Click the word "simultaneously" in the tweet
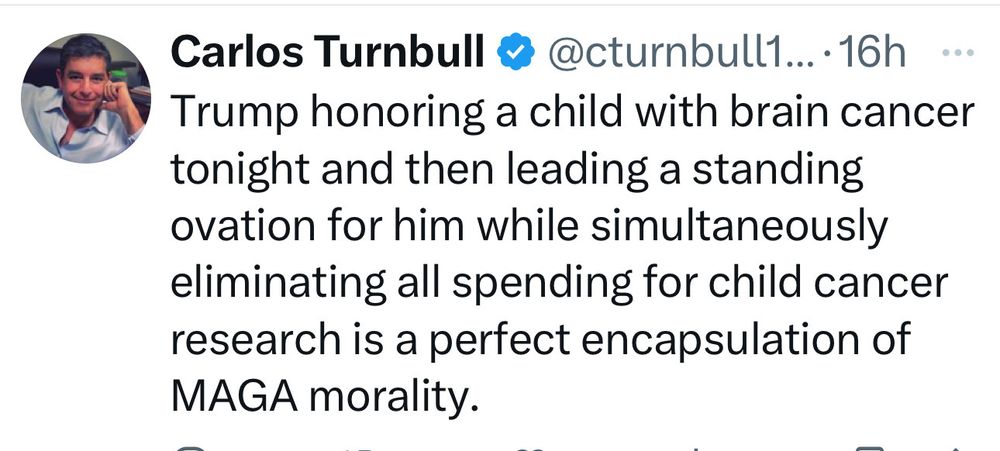 (x=739, y=228)
